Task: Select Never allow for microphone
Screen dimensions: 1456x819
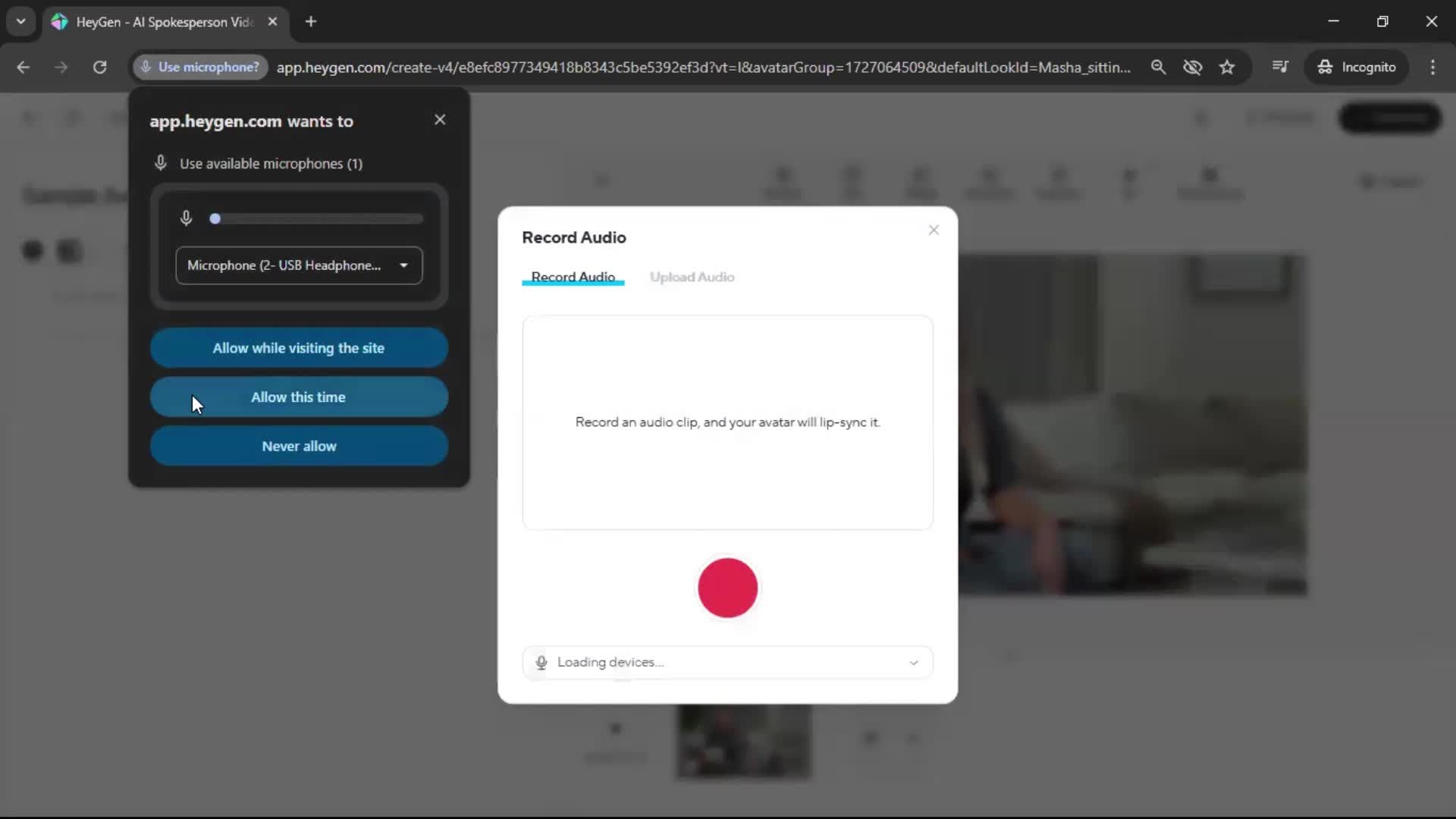Action: point(299,447)
